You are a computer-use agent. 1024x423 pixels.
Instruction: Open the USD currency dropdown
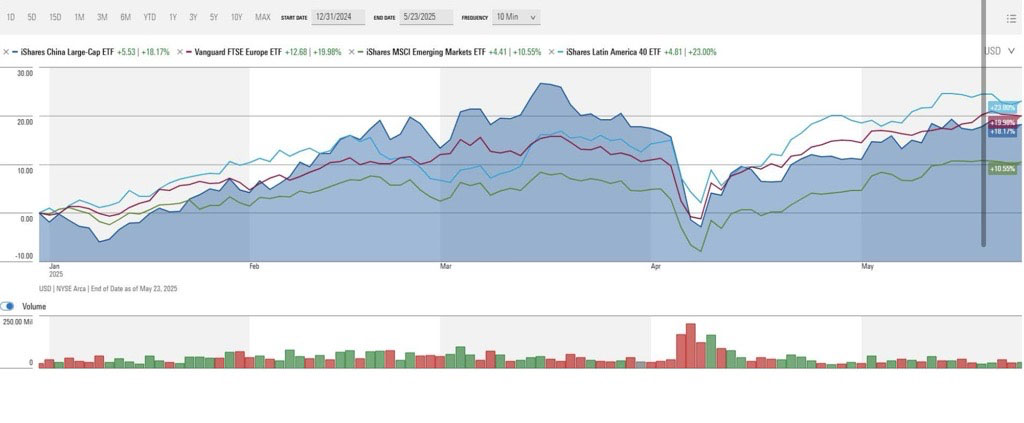click(x=1000, y=51)
